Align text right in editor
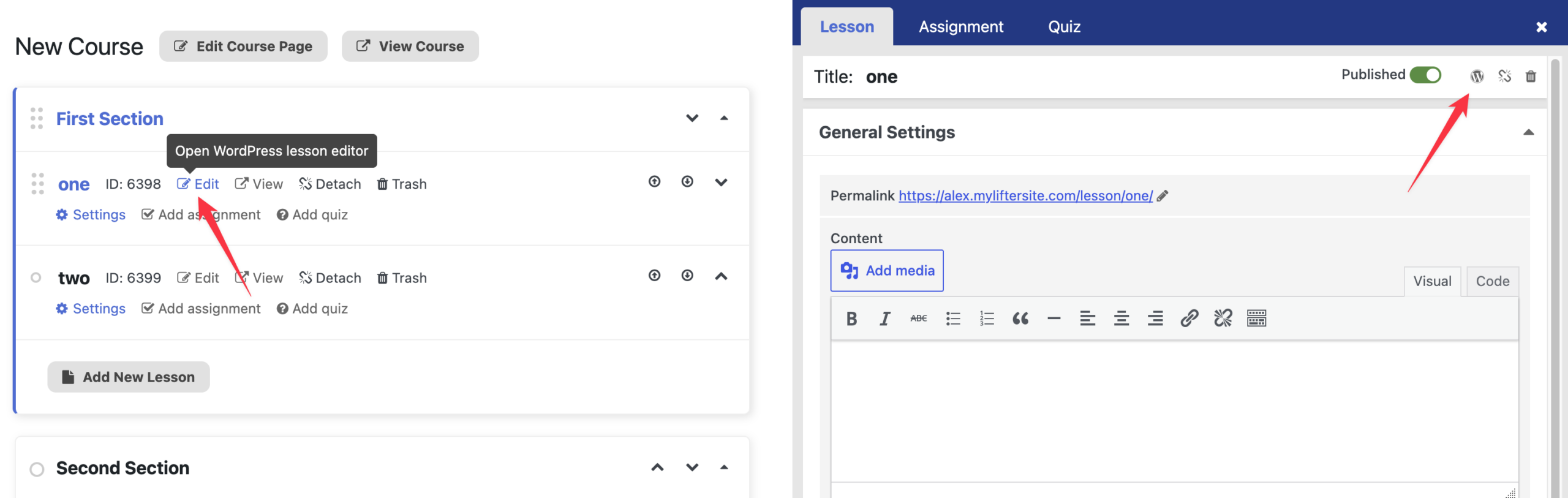Viewport: 1568px width, 498px height. pos(1155,319)
